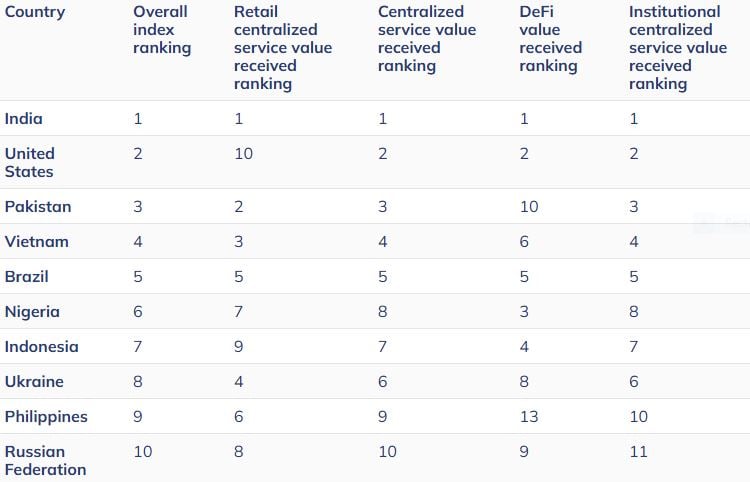Select the DeFi value received ranking header

click(x=548, y=39)
